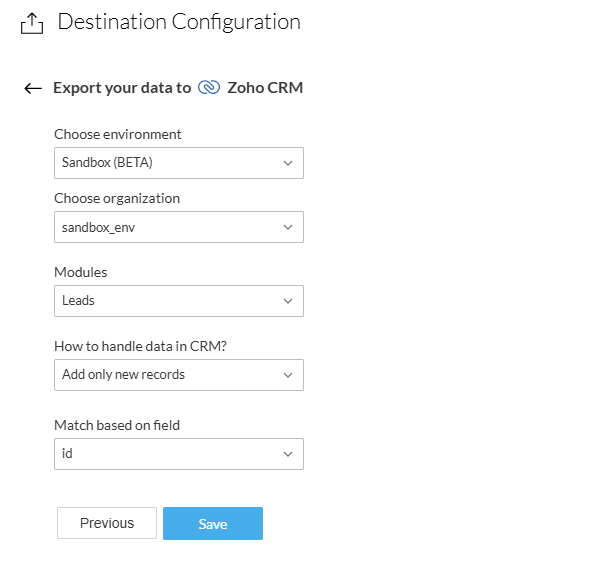Expand the Modules dropdown chevron
Image resolution: width=616 pixels, height=573 pixels.
[288, 301]
